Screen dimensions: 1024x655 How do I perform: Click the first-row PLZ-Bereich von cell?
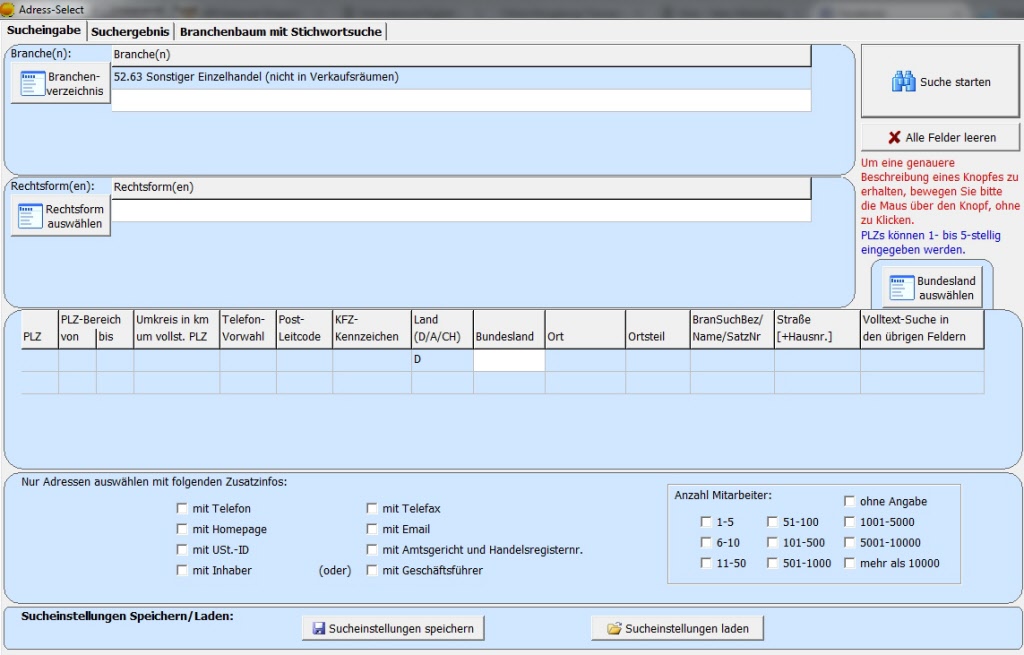click(x=78, y=360)
